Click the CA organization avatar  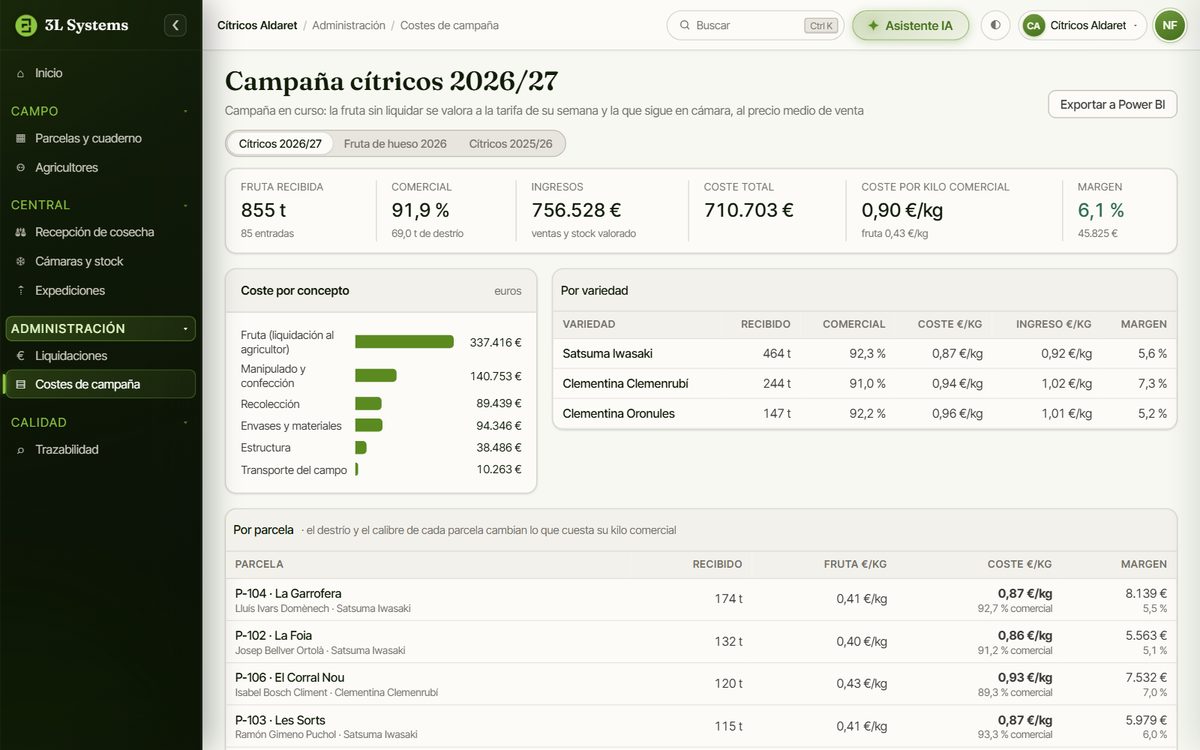pyautogui.click(x=1034, y=25)
